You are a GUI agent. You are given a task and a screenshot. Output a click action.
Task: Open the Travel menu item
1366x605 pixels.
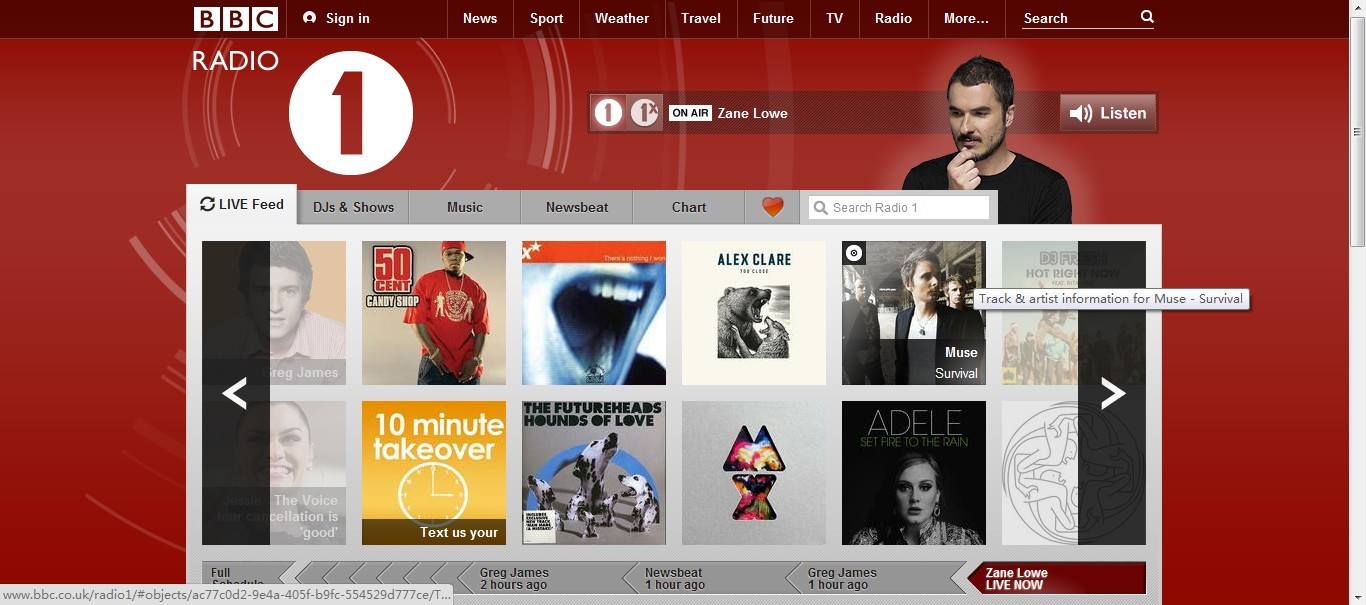click(701, 18)
